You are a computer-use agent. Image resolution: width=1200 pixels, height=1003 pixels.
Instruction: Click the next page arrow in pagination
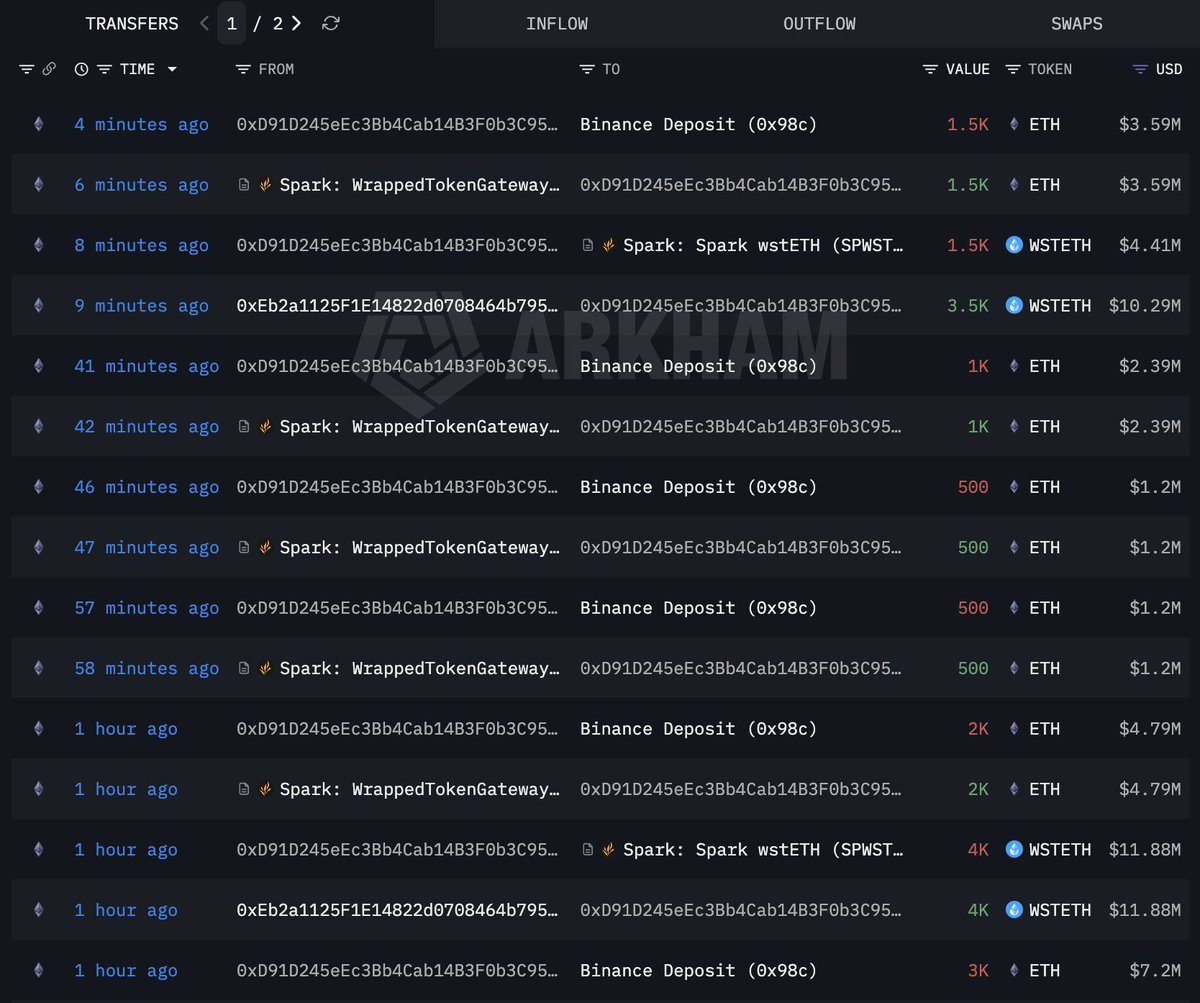(x=297, y=22)
